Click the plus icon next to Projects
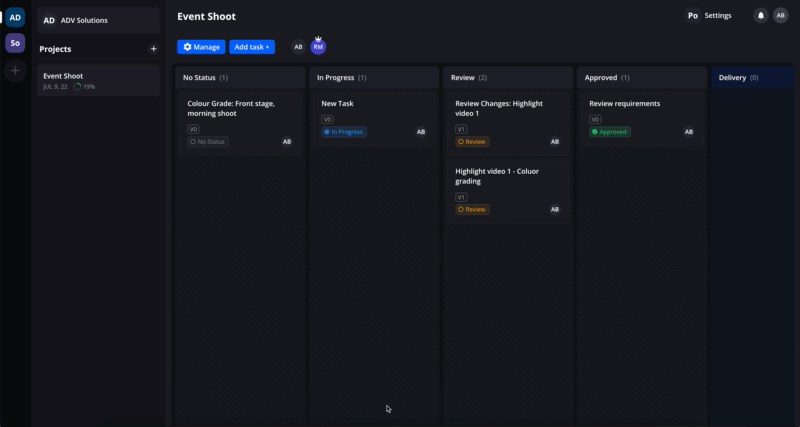 tap(153, 49)
